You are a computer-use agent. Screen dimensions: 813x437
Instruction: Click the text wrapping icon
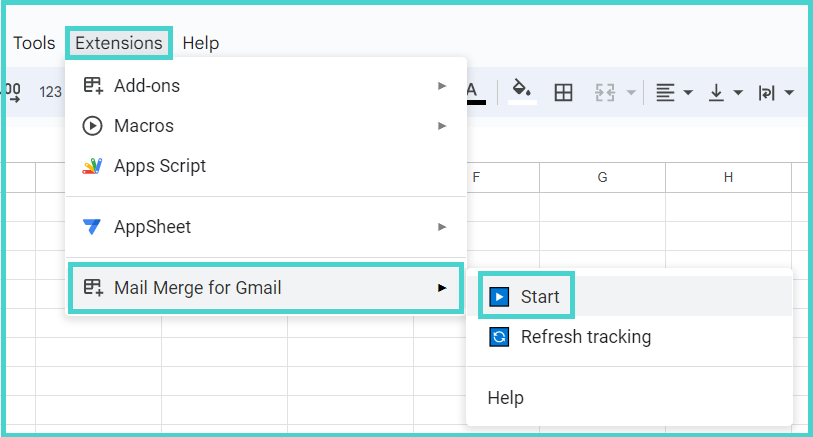(766, 93)
